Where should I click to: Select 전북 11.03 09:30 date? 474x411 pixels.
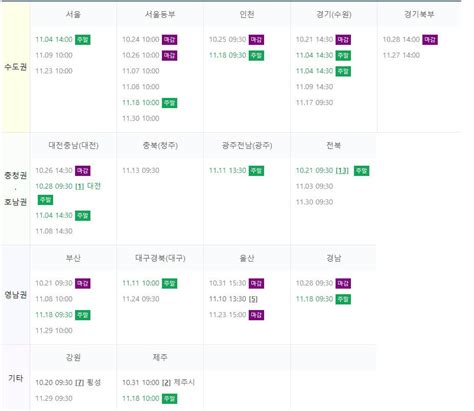314,186
